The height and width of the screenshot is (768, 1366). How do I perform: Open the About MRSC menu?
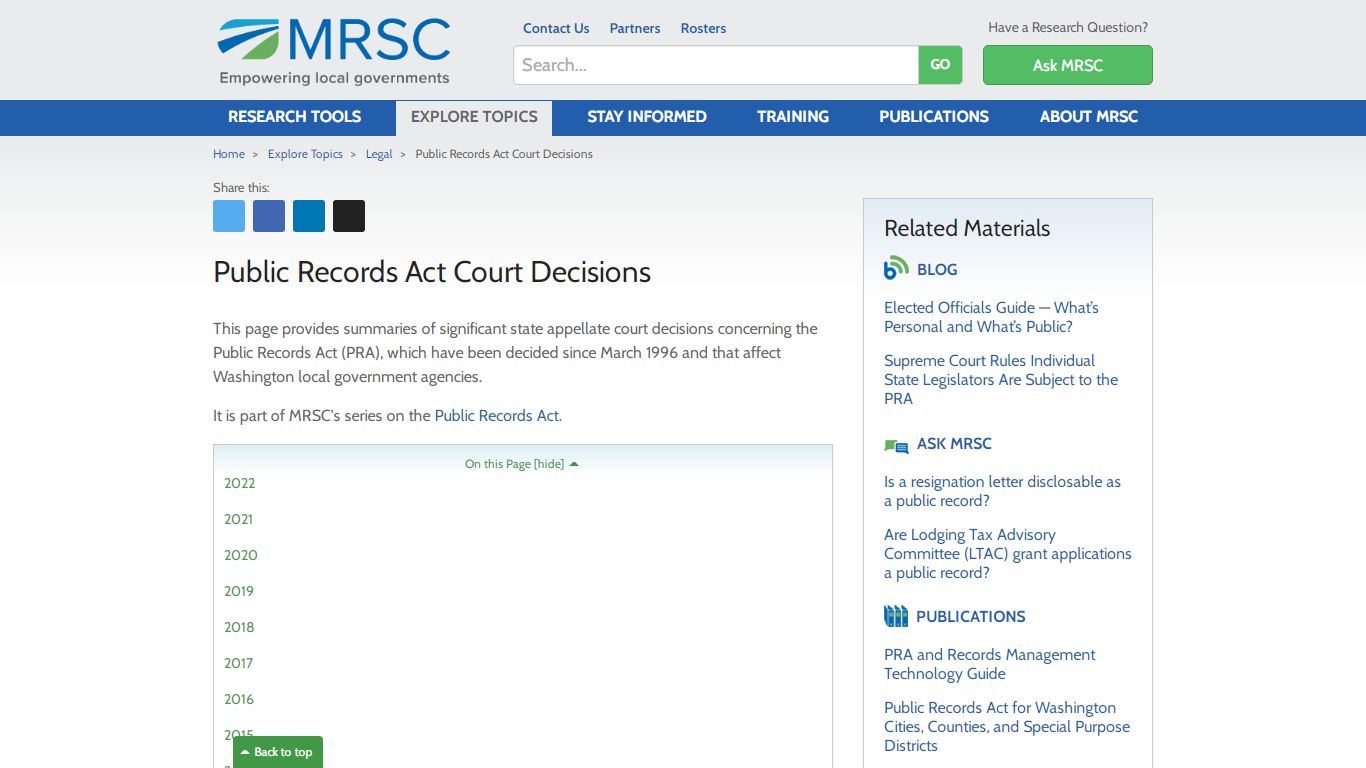pyautogui.click(x=1089, y=117)
